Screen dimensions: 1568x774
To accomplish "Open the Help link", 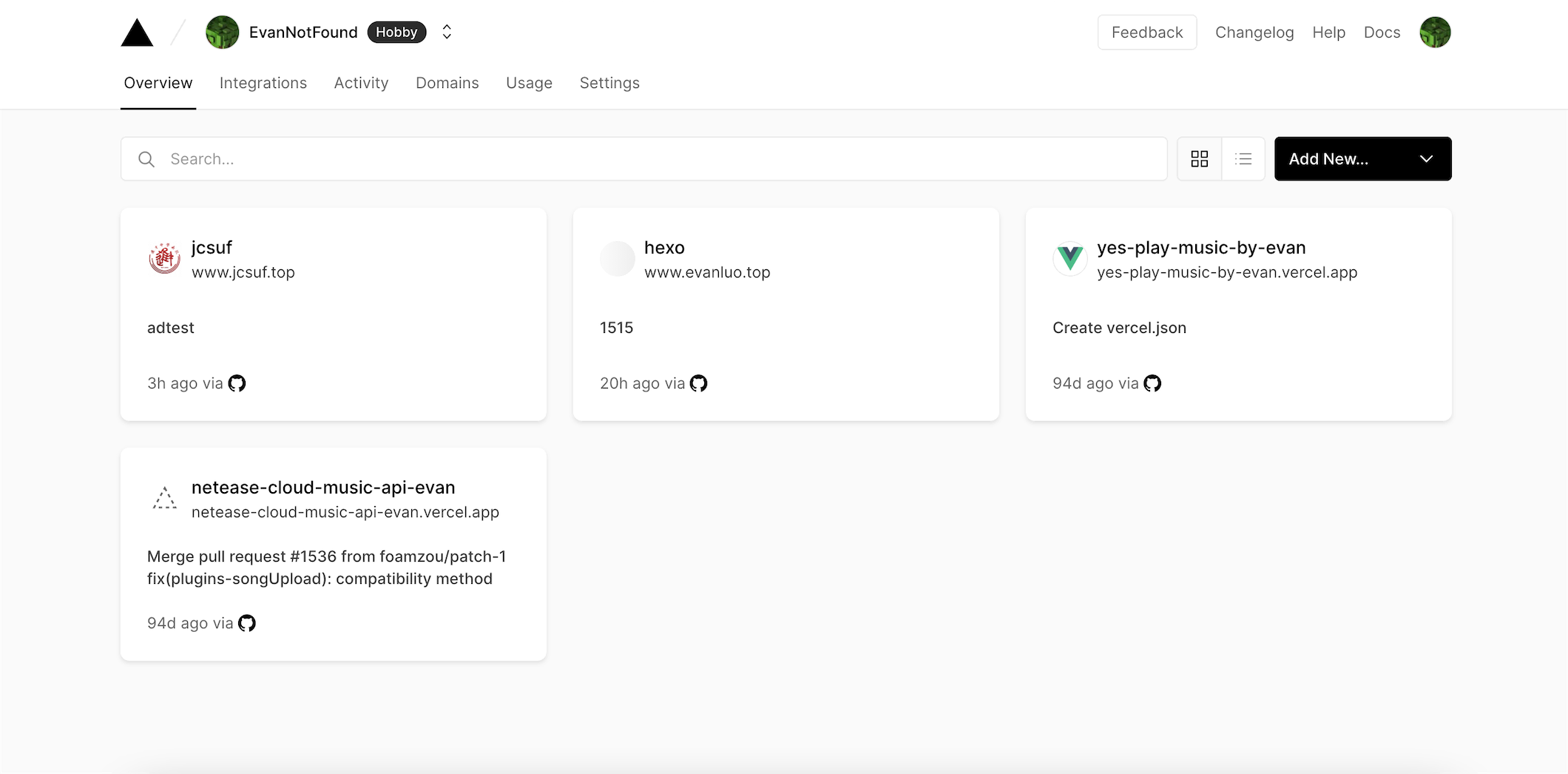I will (x=1329, y=33).
